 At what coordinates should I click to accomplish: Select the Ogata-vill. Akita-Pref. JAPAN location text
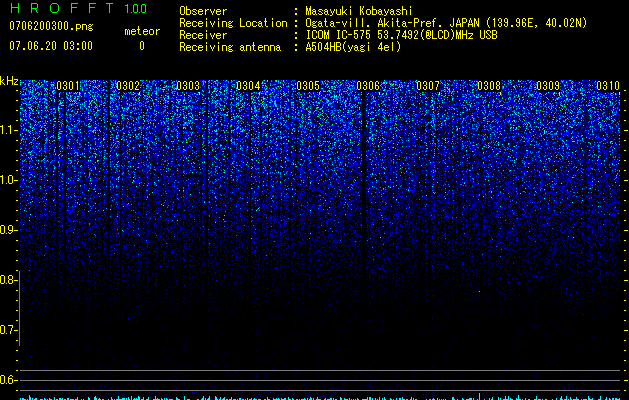coord(446,23)
